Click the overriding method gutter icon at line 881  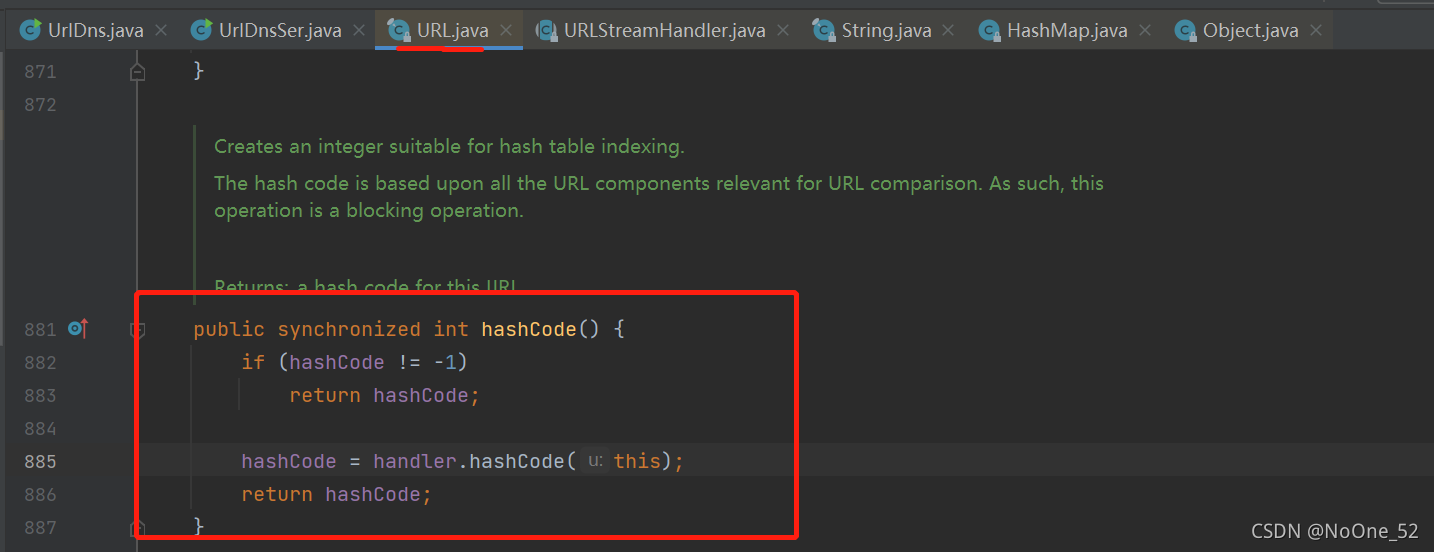[78, 328]
